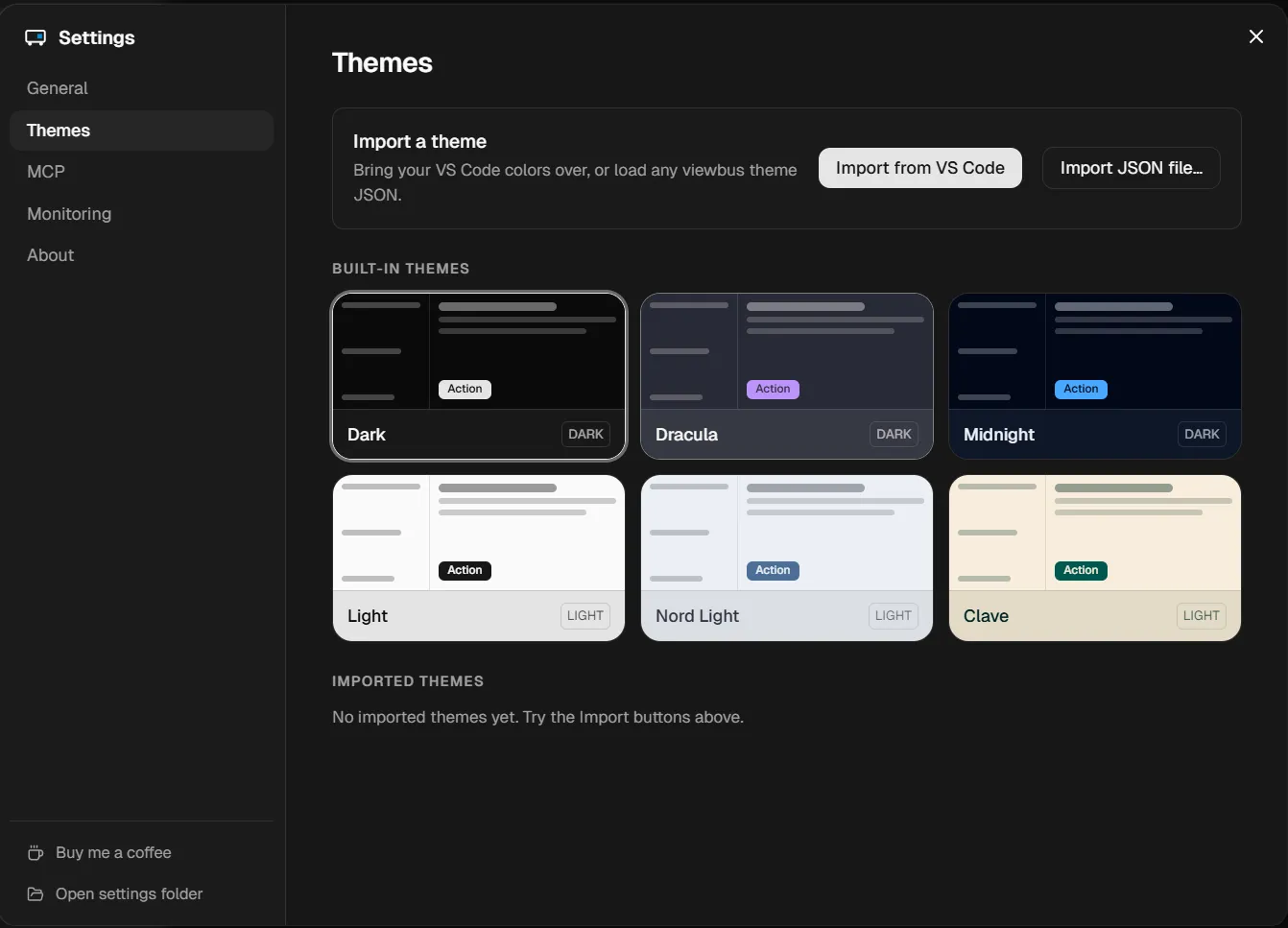Click Import from VS Code button

(x=919, y=168)
